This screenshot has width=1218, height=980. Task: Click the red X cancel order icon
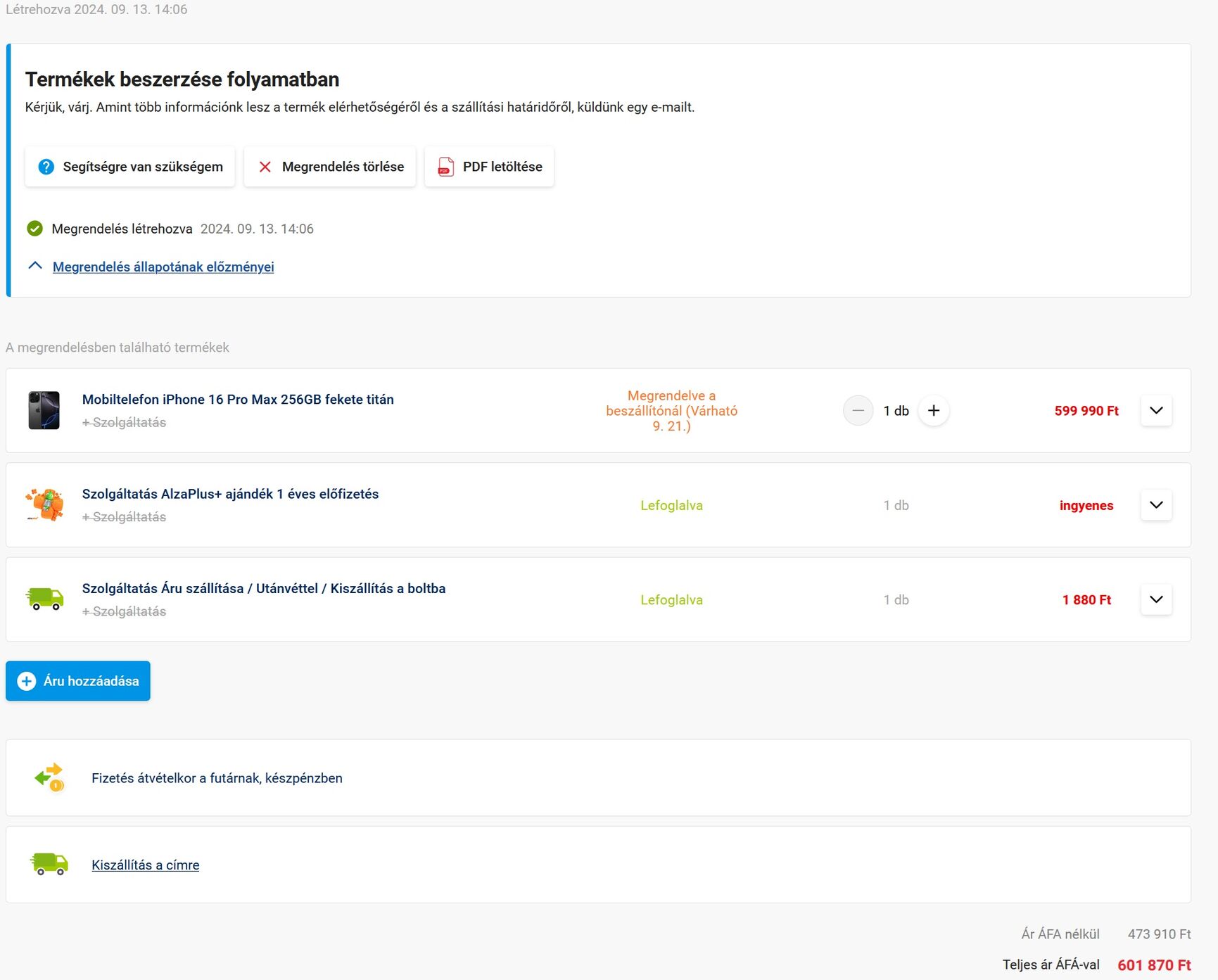[265, 167]
